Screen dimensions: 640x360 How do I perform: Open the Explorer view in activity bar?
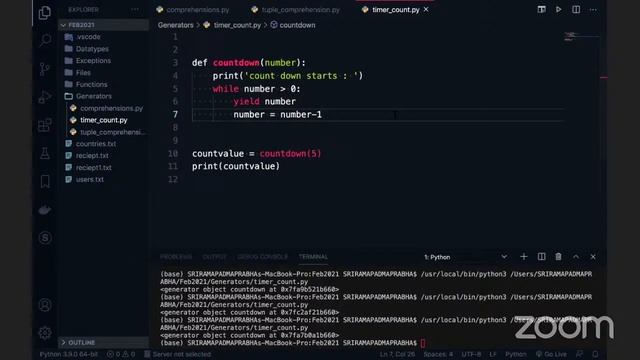coord(44,13)
